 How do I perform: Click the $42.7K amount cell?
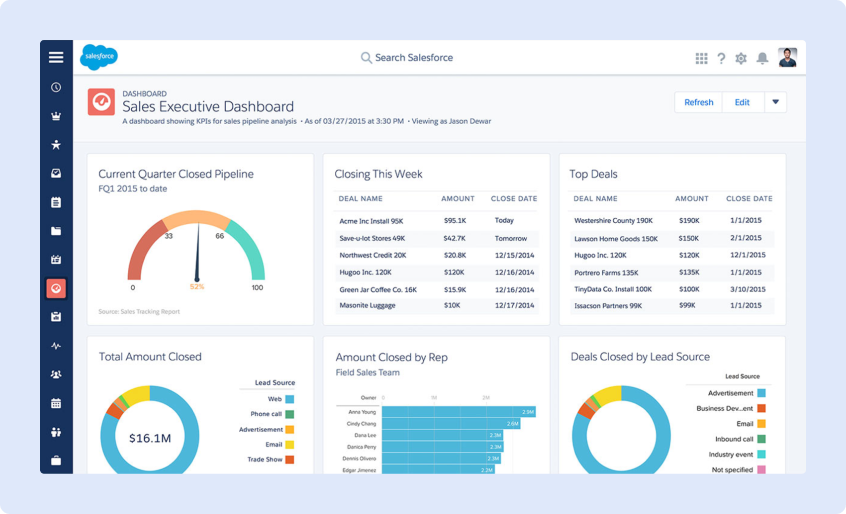click(x=454, y=238)
